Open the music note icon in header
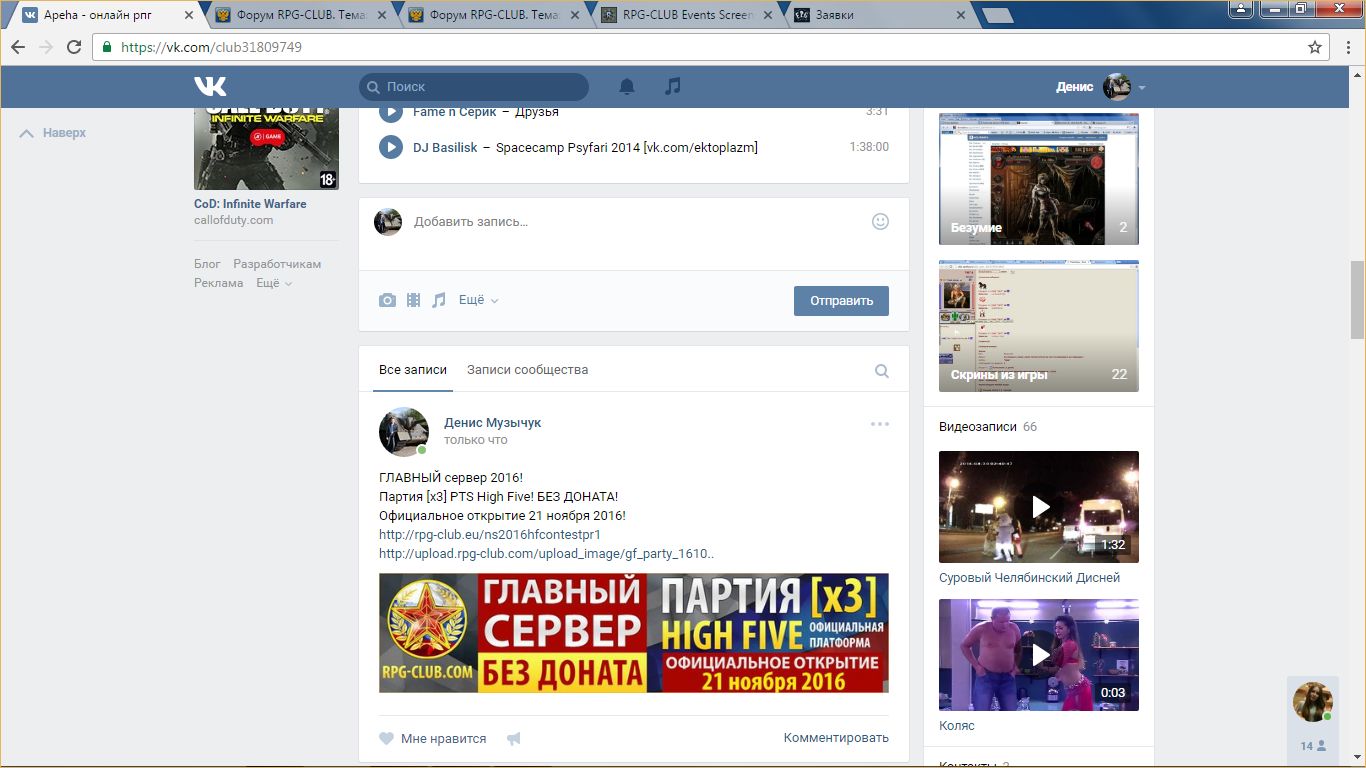Screen dimensions: 1366x768 pos(673,87)
